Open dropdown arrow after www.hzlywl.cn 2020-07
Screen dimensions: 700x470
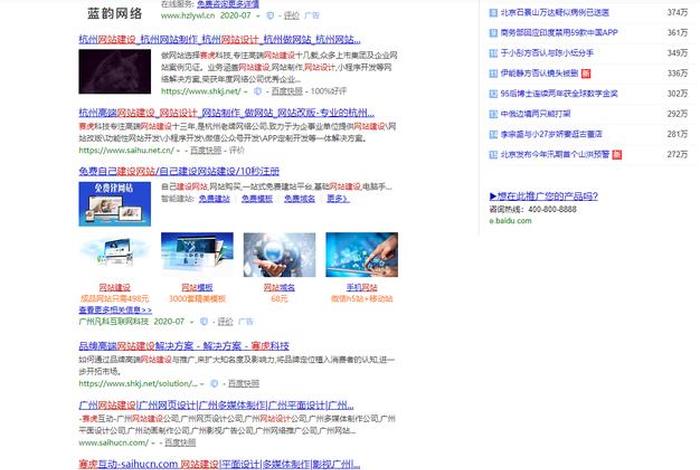(x=258, y=16)
